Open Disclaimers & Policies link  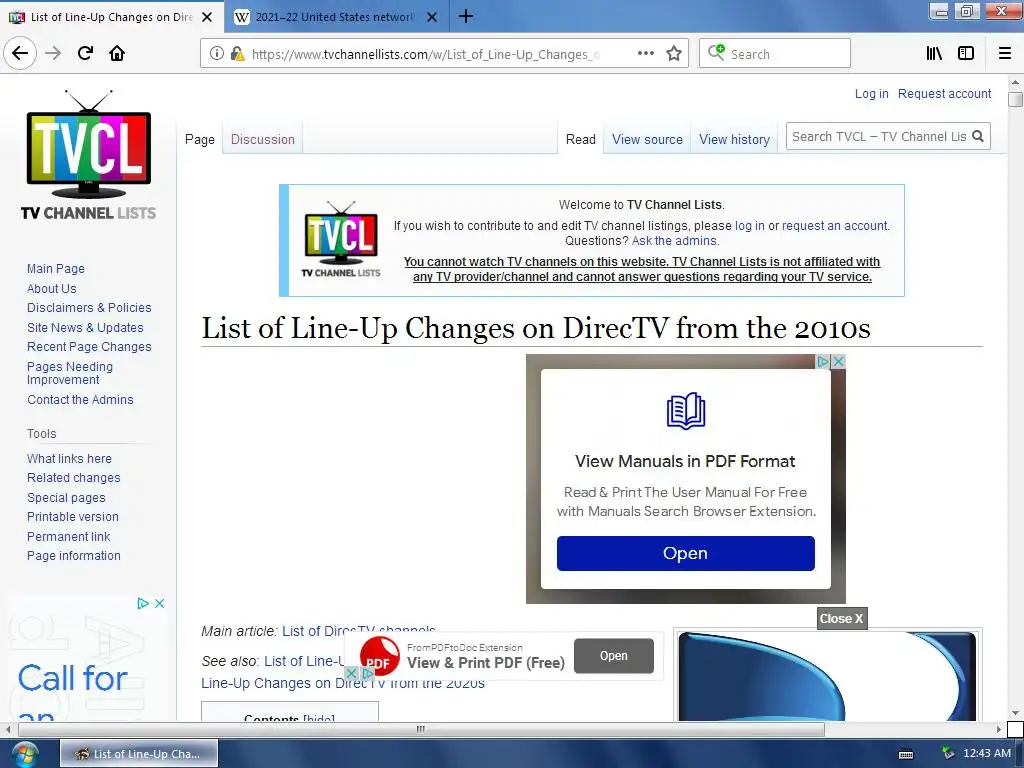pyautogui.click(x=89, y=308)
